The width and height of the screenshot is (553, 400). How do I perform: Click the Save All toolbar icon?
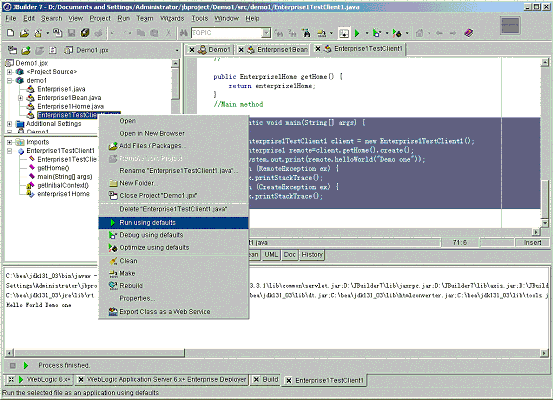tap(85, 33)
